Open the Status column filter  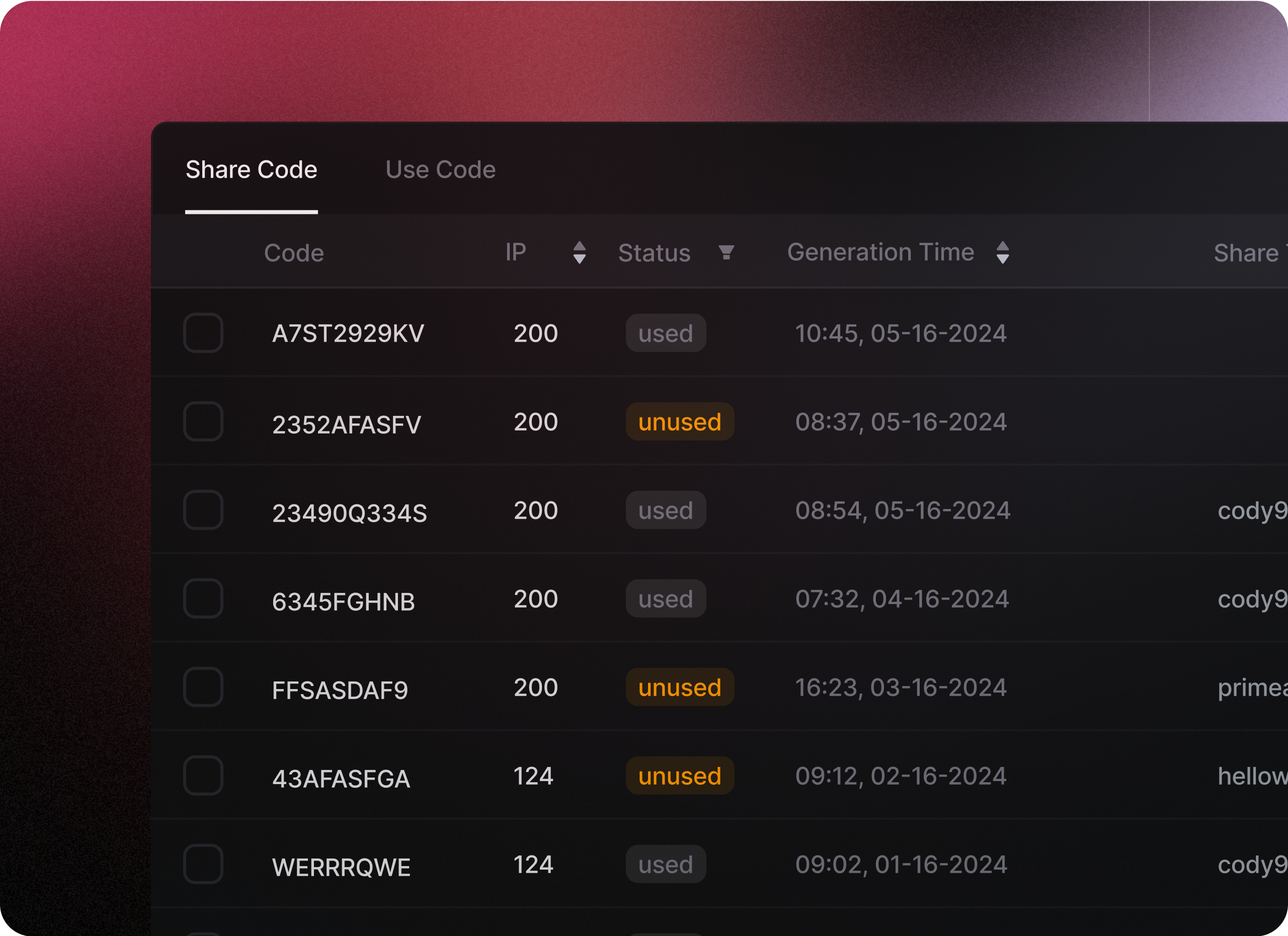pyautogui.click(x=727, y=252)
